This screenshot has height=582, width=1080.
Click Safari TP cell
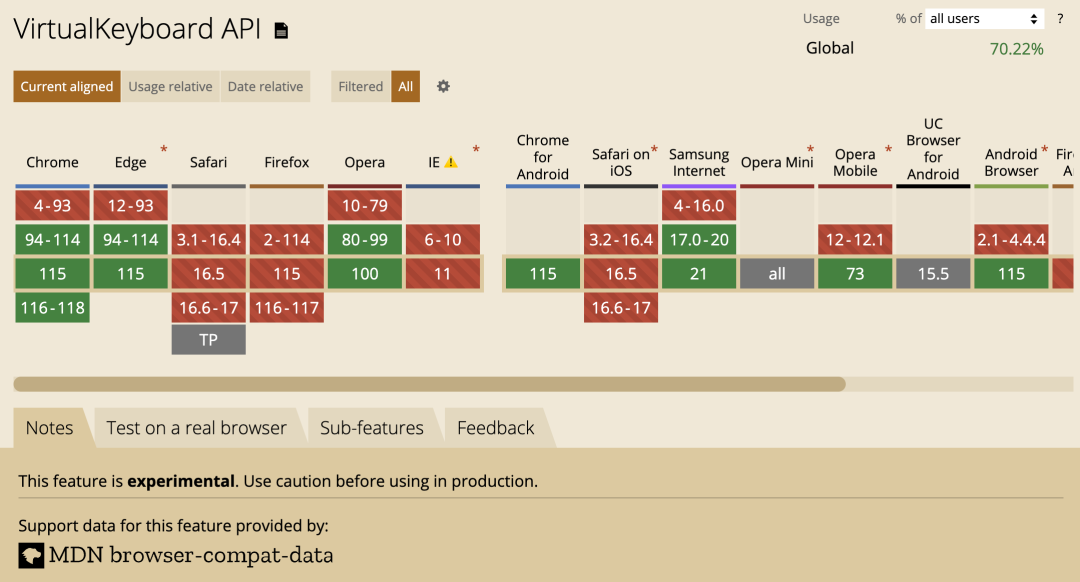pyautogui.click(x=209, y=340)
